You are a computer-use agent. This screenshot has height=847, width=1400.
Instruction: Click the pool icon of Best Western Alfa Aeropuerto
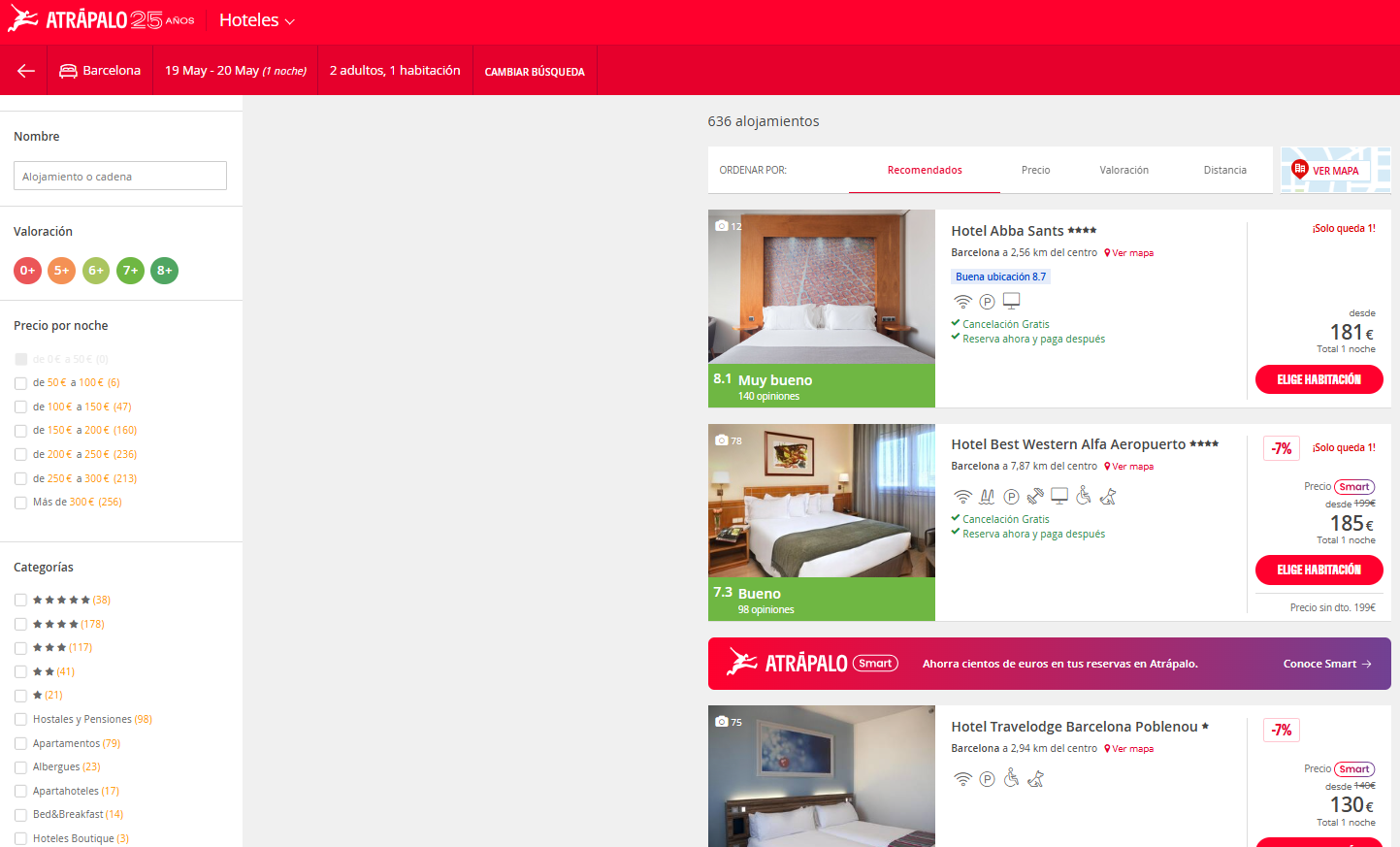click(x=987, y=497)
